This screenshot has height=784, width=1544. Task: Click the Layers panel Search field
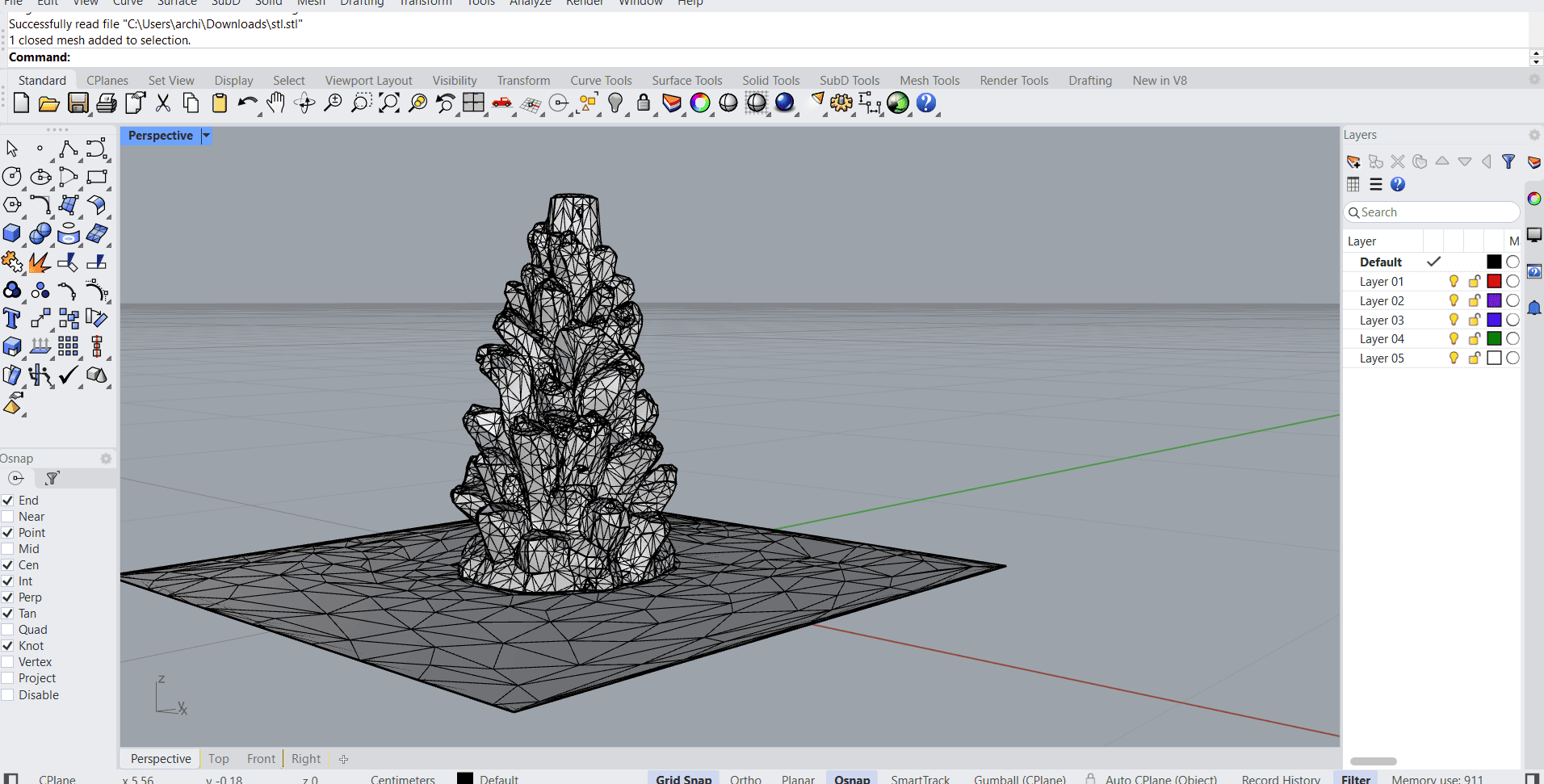click(x=1437, y=212)
